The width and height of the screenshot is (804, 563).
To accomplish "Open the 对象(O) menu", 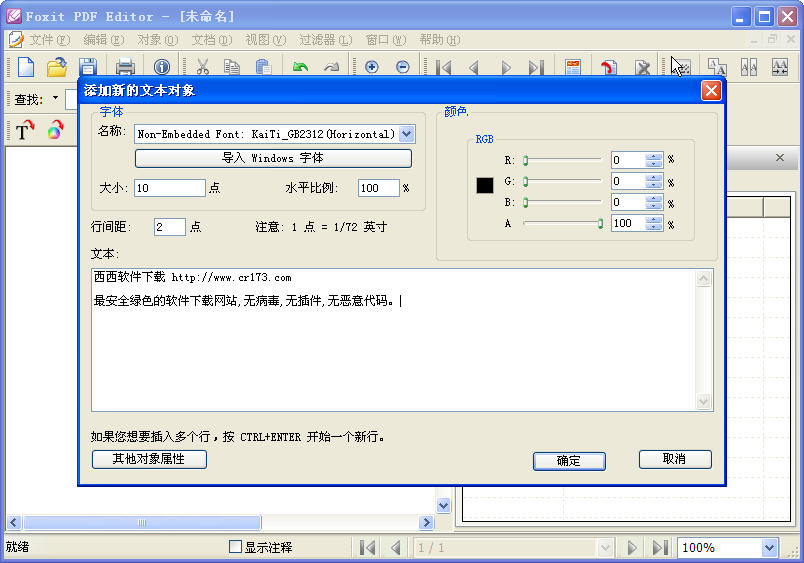I will pyautogui.click(x=157, y=39).
